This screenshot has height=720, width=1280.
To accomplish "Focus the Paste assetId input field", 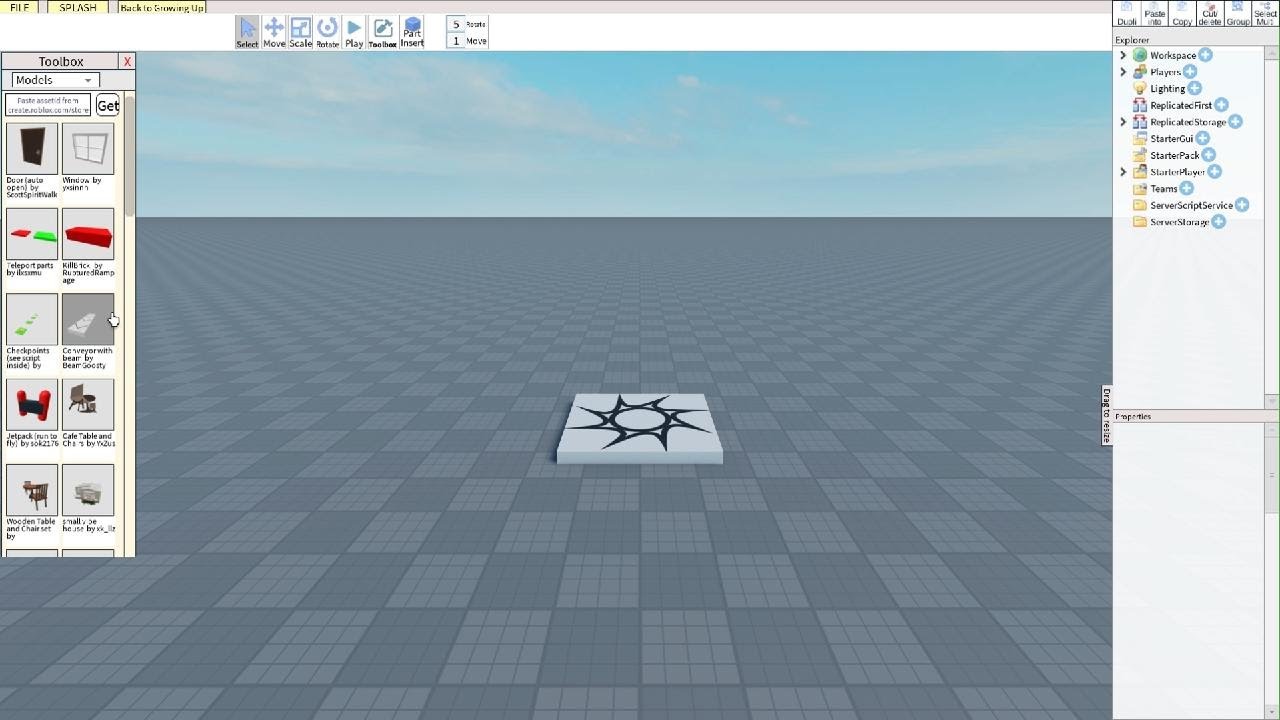I will tap(48, 105).
